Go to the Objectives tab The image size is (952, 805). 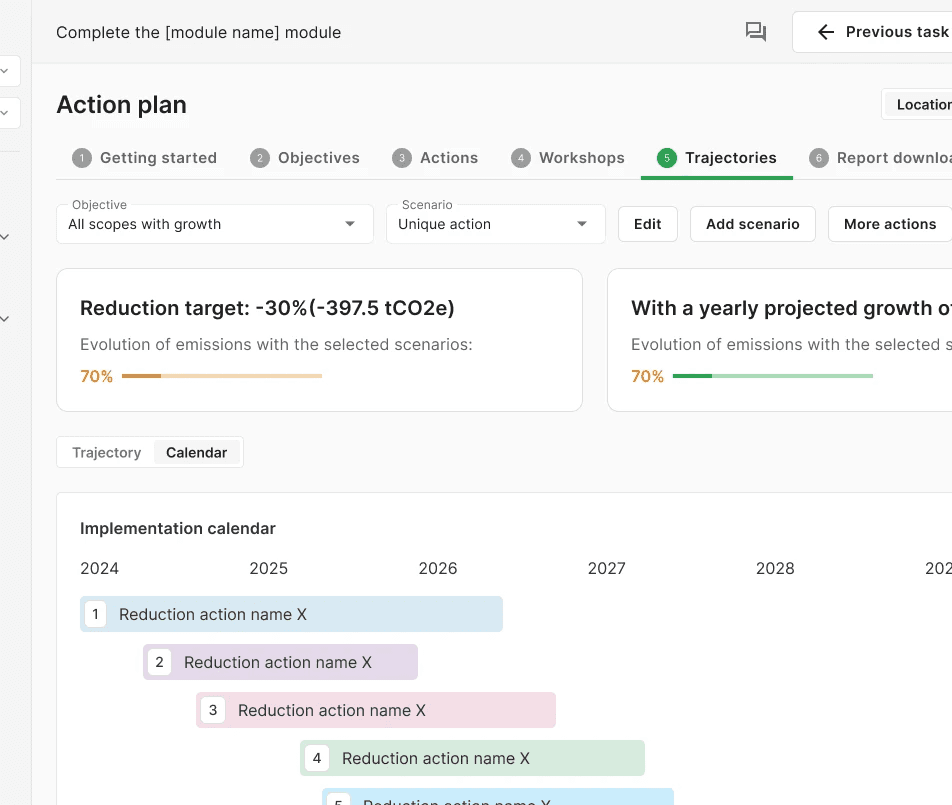318,158
